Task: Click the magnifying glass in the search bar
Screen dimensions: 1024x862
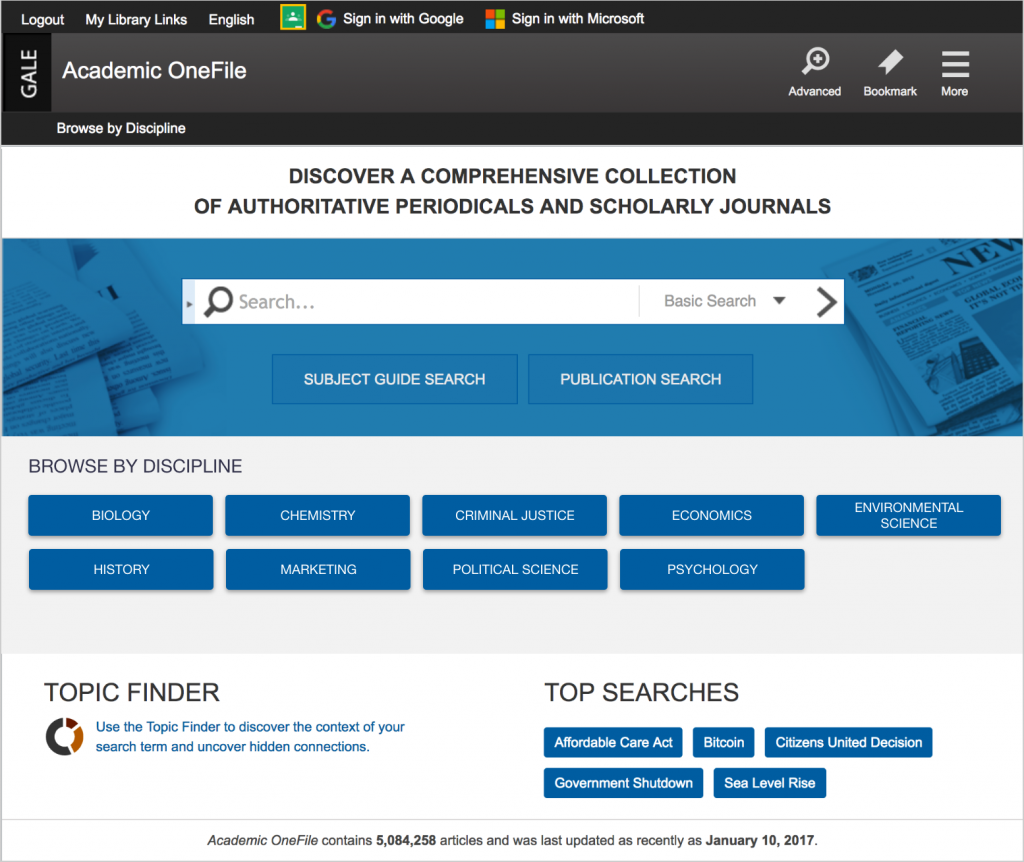Action: [218, 301]
